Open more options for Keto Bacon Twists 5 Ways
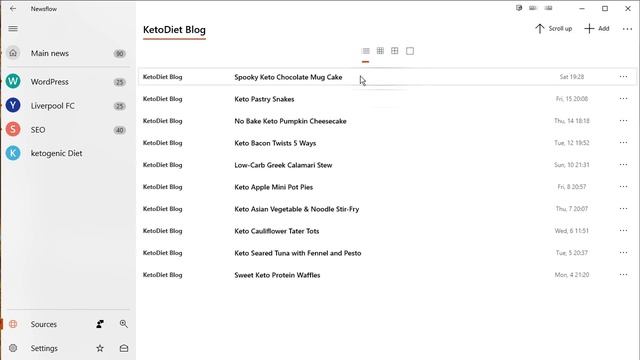Viewport: 640px width, 360px height. point(623,143)
